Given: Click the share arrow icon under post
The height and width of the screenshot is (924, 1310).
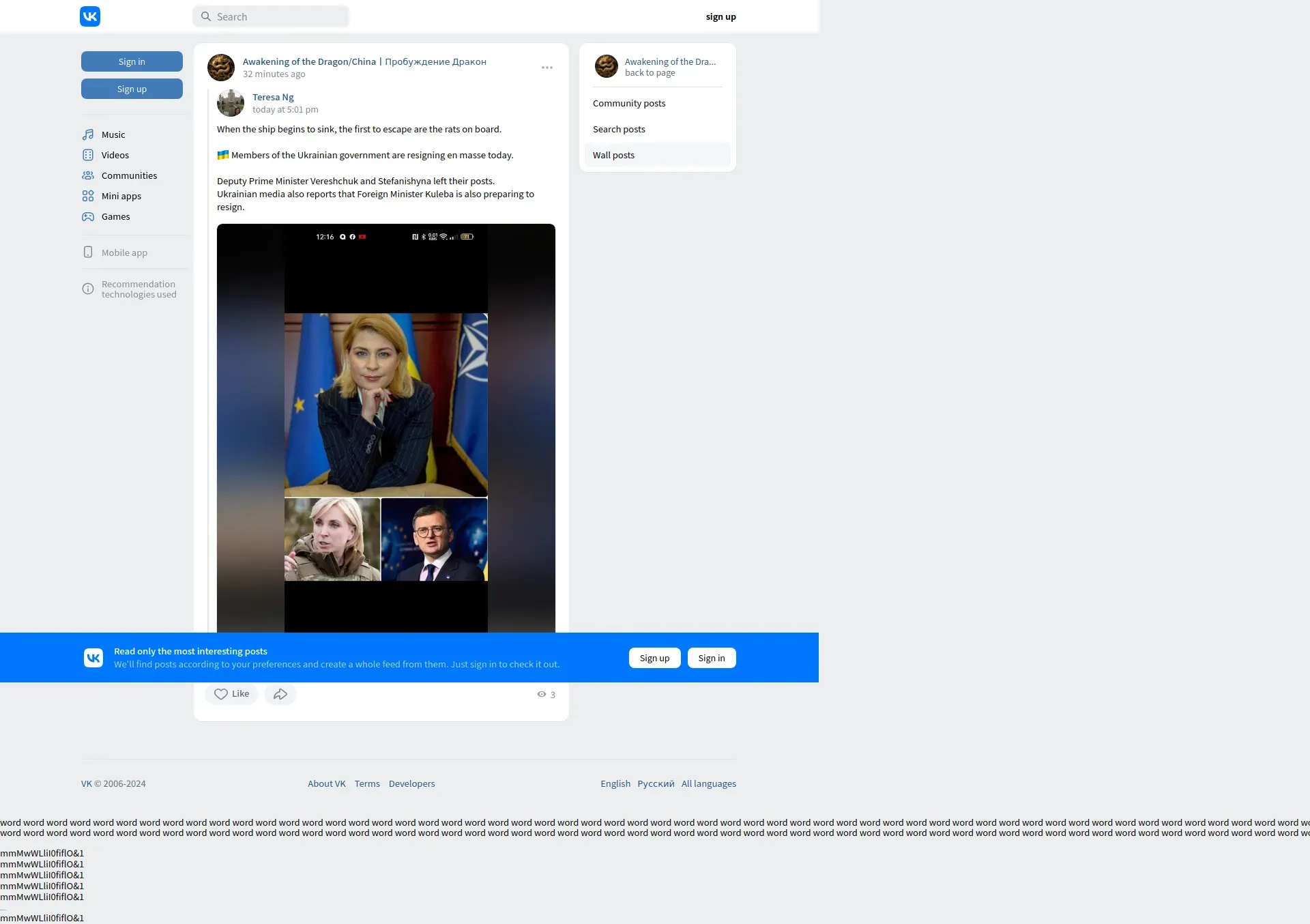Looking at the screenshot, I should [280, 694].
